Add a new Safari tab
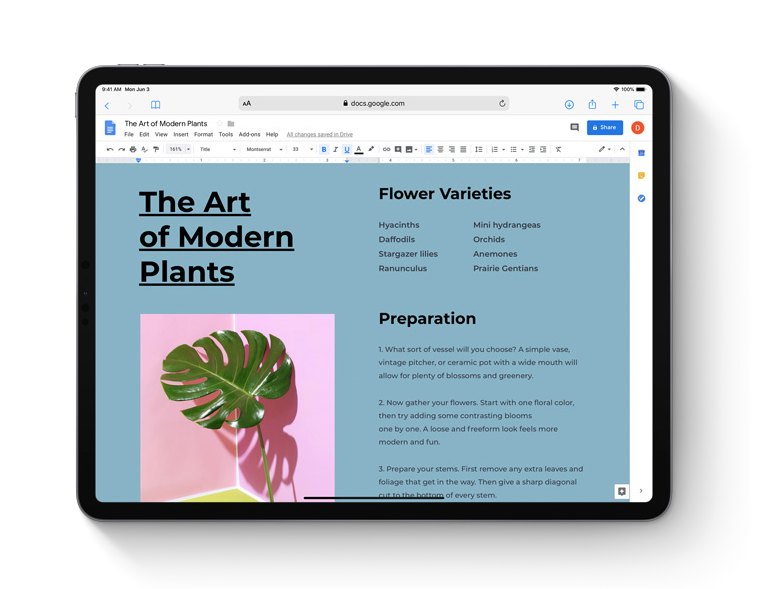This screenshot has height=589, width=757. pos(615,105)
